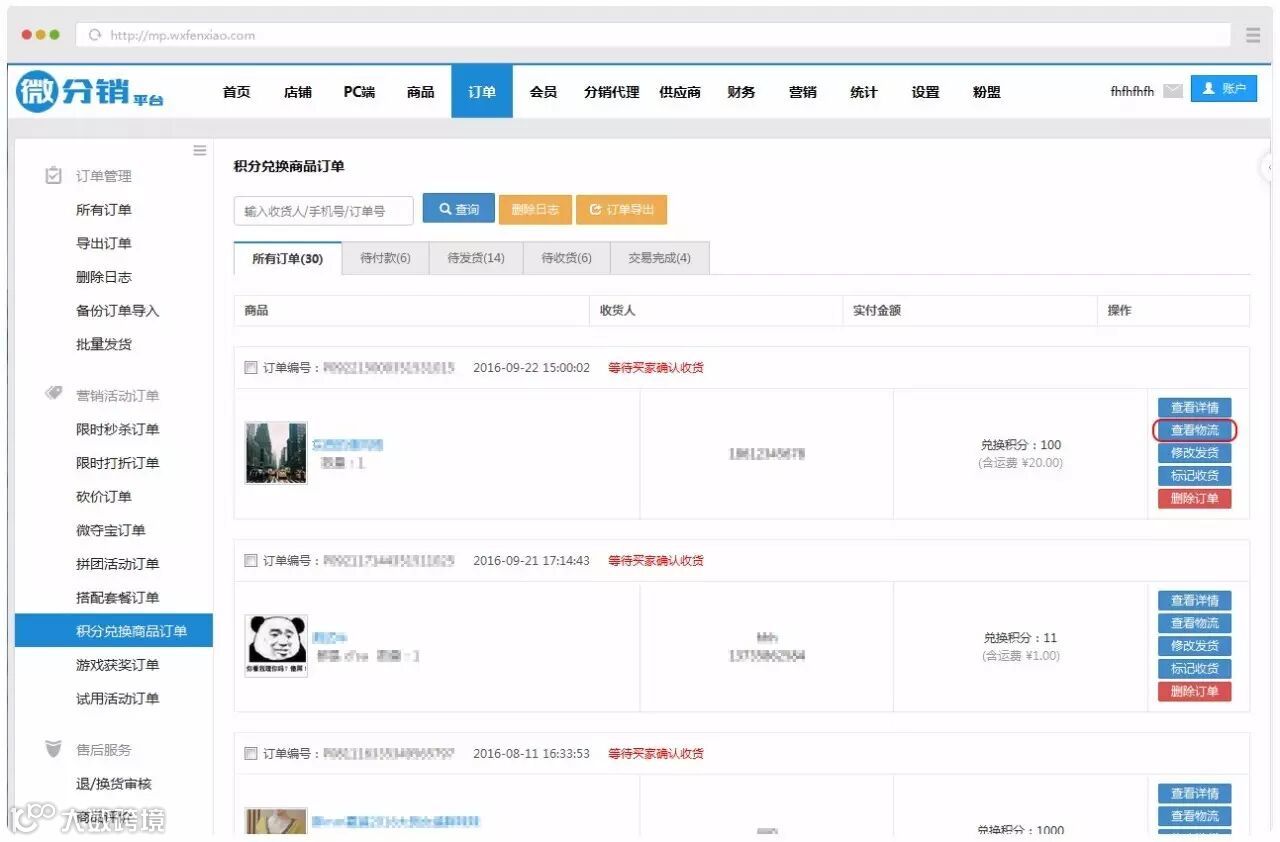Click the 订单管理 clipboard icon in sidebar

[x=54, y=175]
